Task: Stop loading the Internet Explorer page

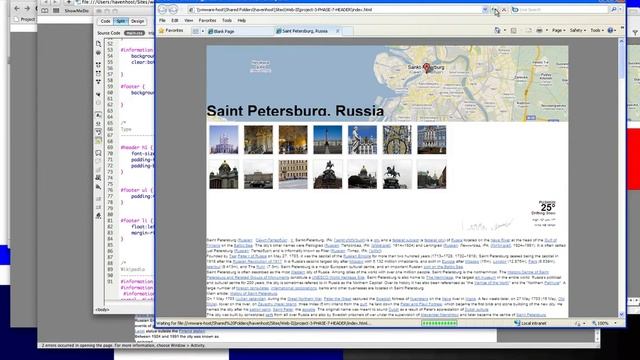Action: coord(504,9)
